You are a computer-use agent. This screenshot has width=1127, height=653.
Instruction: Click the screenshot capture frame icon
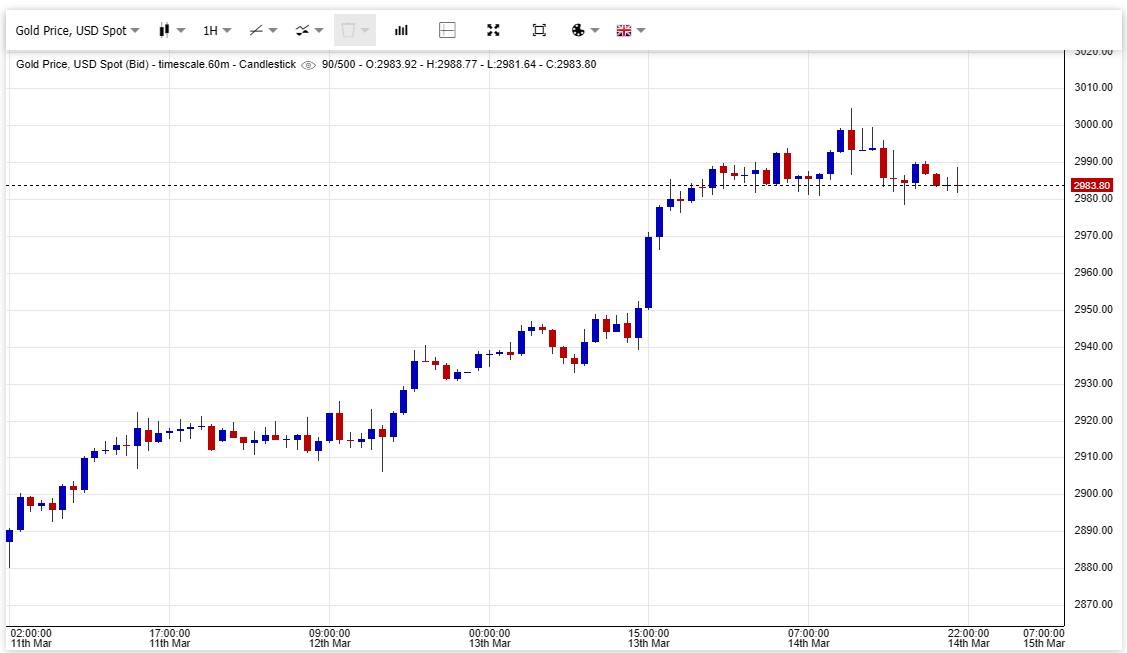pyautogui.click(x=539, y=30)
